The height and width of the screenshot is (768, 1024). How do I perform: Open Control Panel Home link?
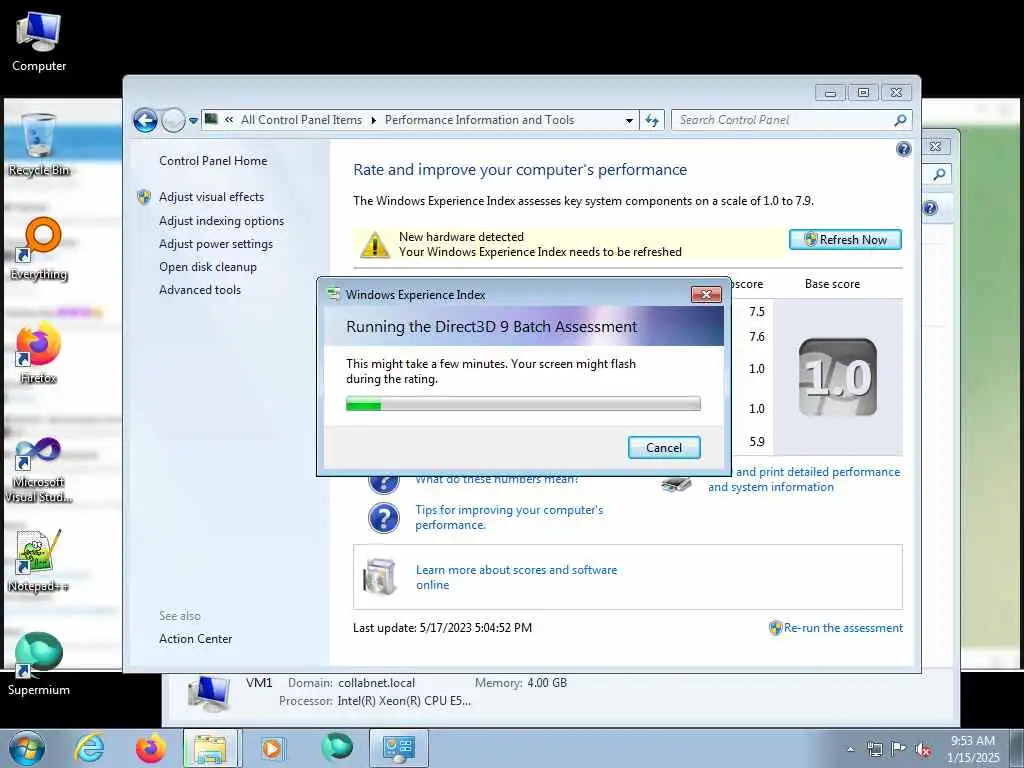tap(213, 161)
